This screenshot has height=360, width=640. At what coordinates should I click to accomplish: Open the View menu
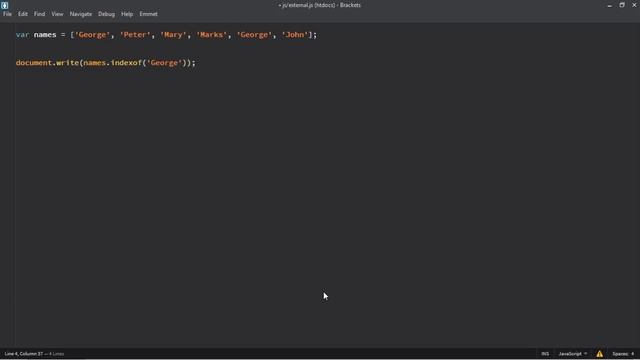click(57, 14)
